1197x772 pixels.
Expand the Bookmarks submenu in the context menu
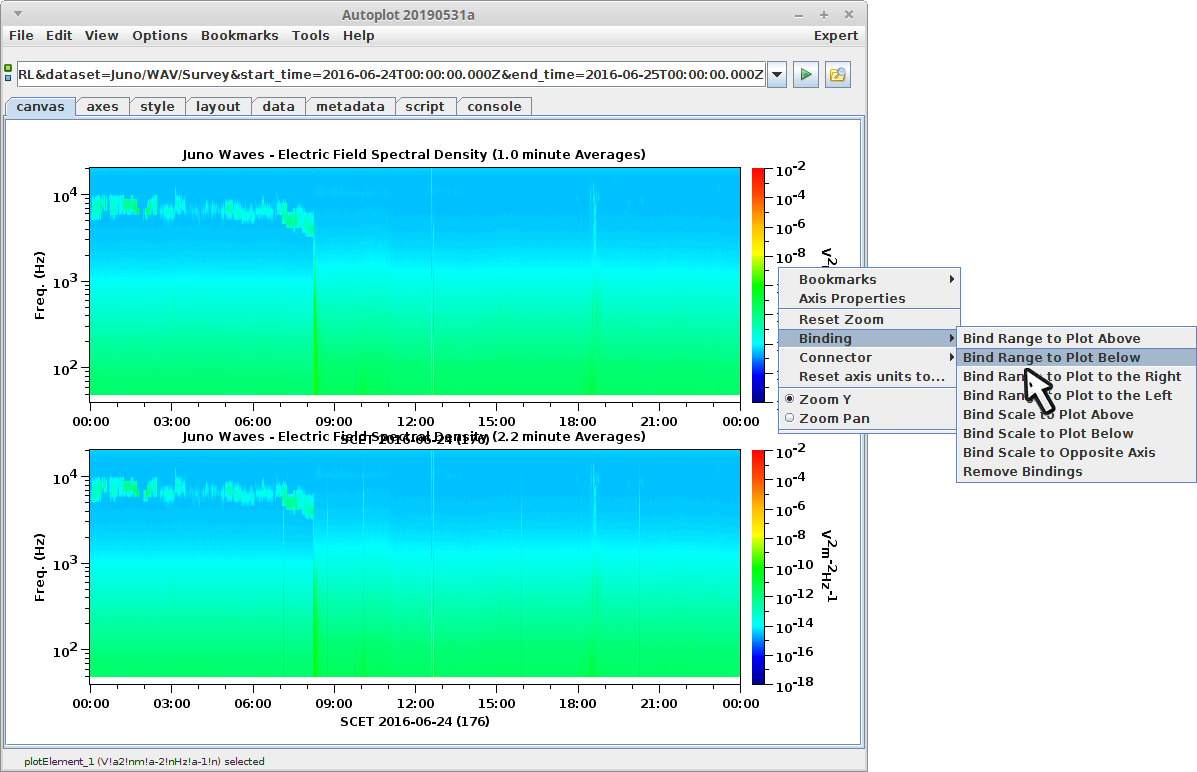869,279
